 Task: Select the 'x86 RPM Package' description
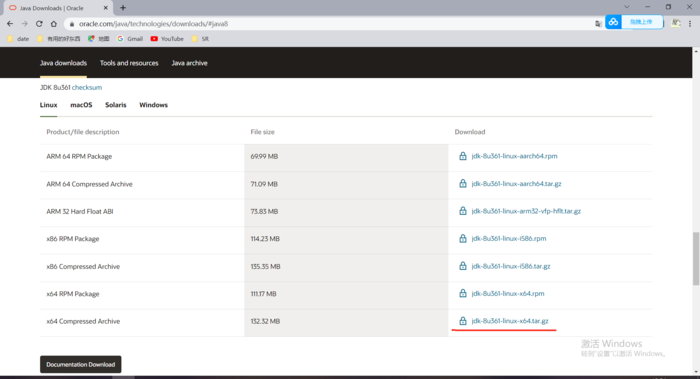[x=73, y=239]
